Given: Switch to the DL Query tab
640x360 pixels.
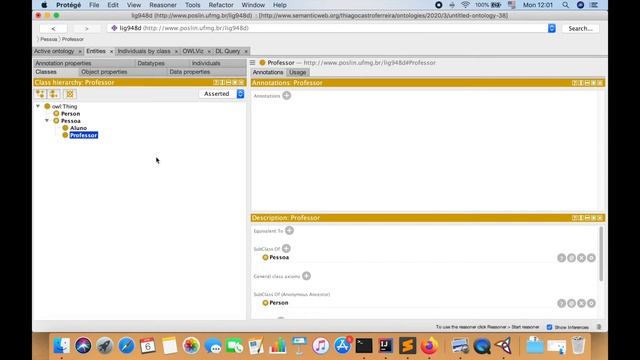Looking at the screenshot, I should (228, 51).
